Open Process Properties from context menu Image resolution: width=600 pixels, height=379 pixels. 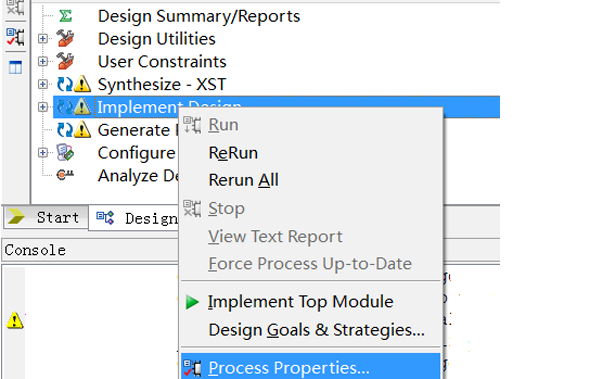click(x=289, y=368)
